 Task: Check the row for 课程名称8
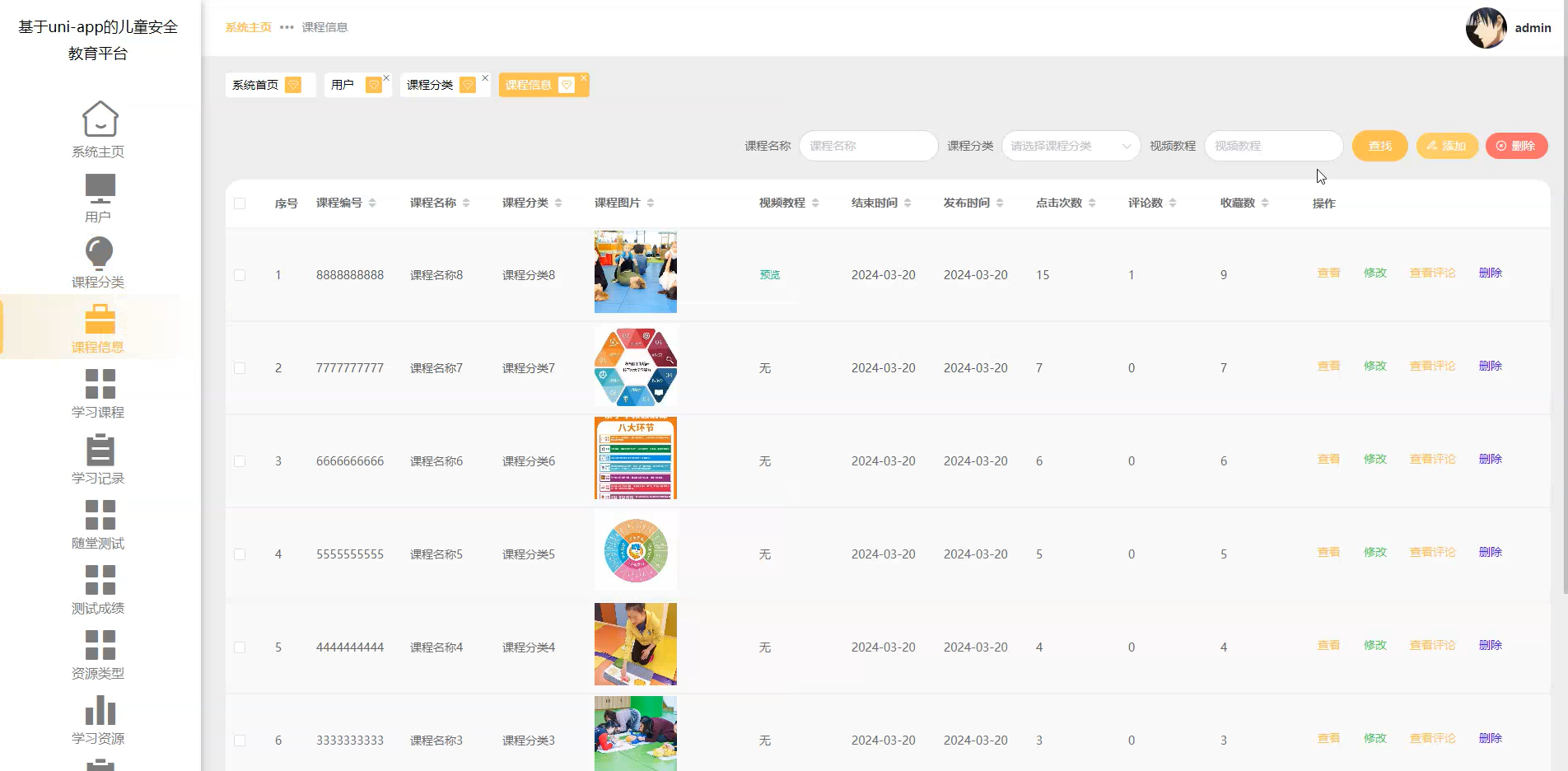pos(240,275)
